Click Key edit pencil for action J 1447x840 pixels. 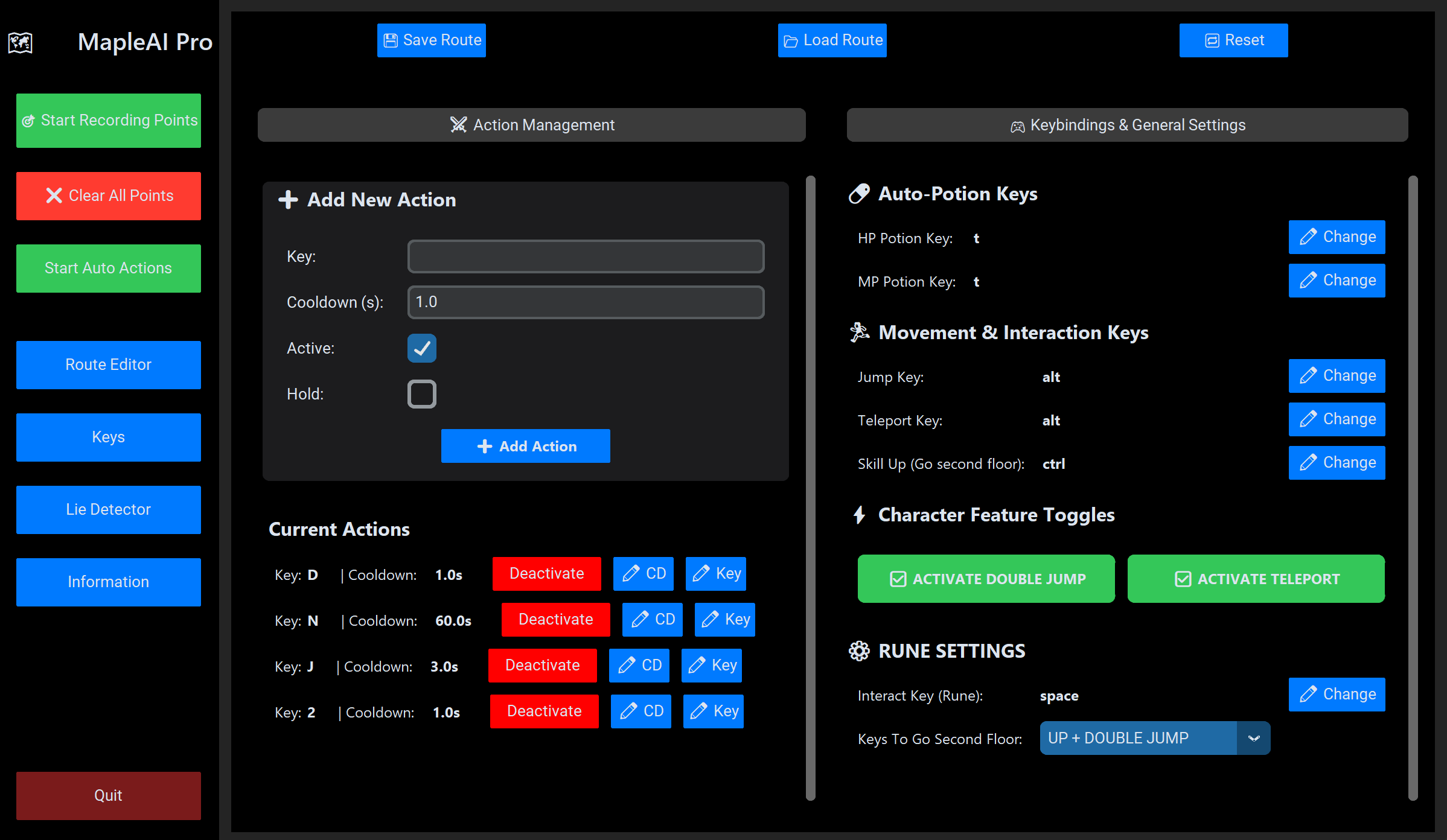pyautogui.click(x=697, y=666)
